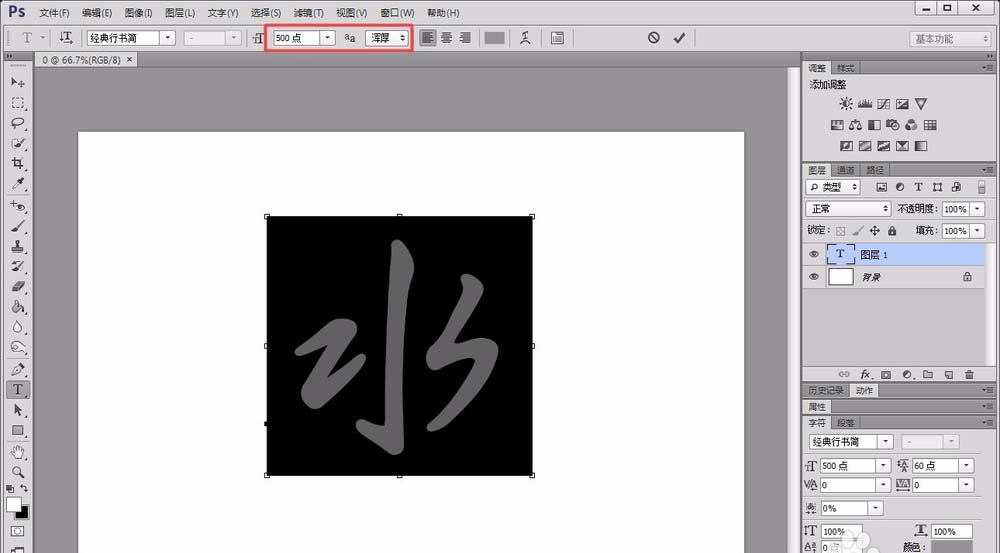Switch to 路径 tab

click(875, 170)
